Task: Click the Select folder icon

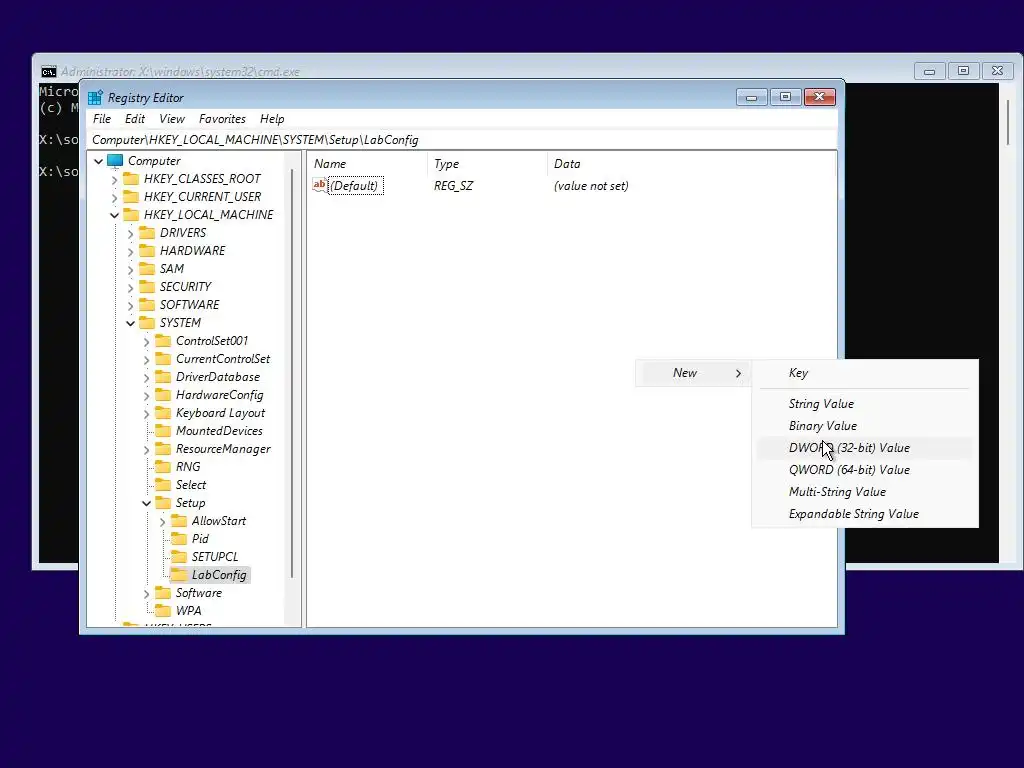Action: (x=163, y=485)
